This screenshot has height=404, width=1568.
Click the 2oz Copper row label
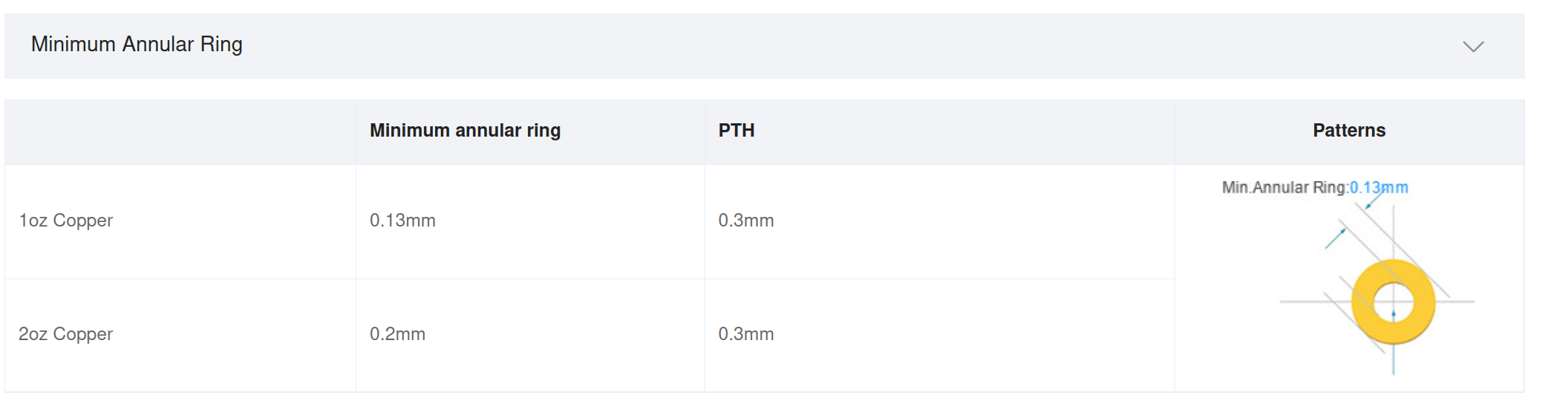pos(65,334)
